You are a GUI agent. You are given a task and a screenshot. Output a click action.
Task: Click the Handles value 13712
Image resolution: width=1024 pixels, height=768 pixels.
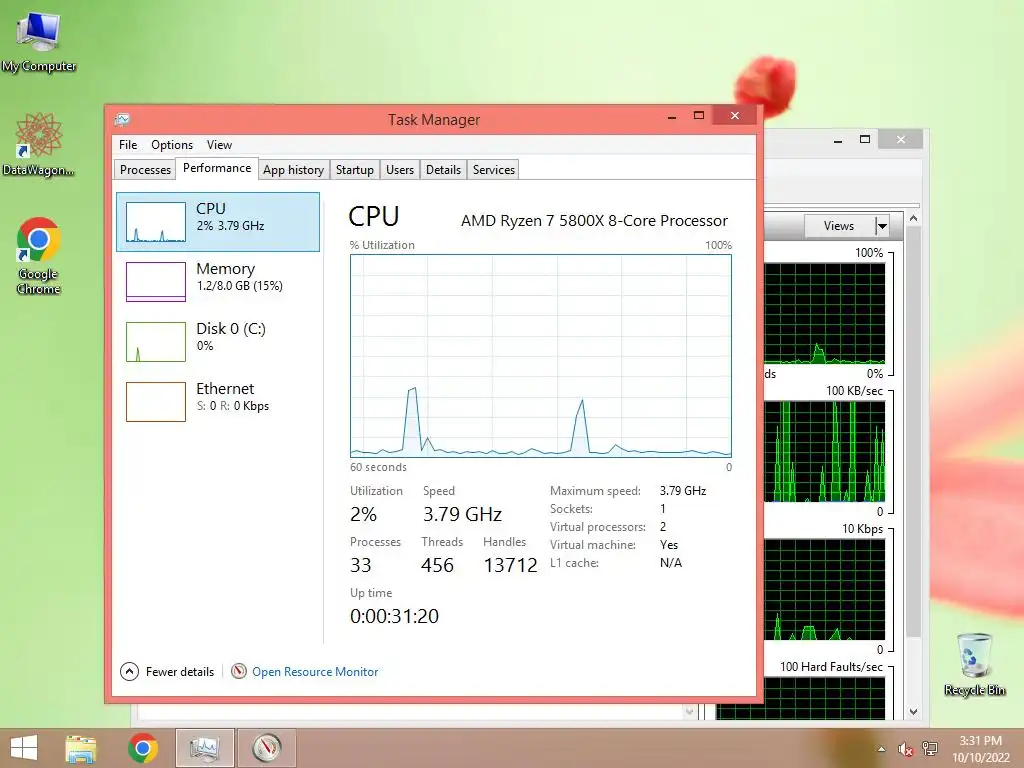510,565
